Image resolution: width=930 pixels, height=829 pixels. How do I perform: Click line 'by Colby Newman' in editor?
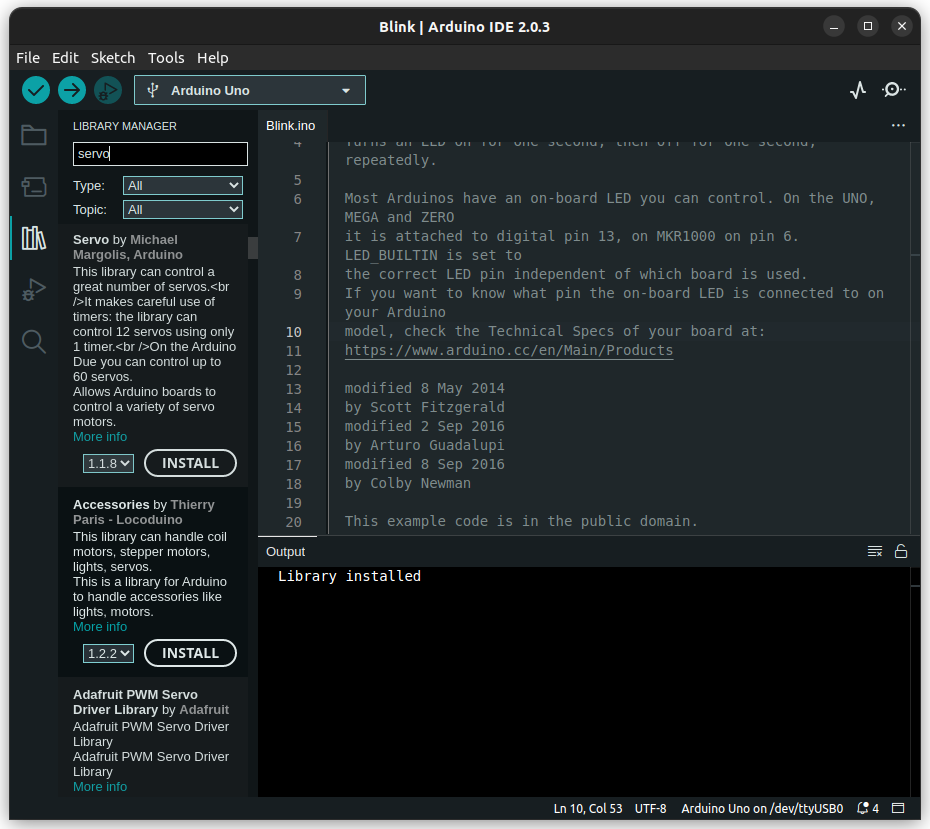(407, 483)
